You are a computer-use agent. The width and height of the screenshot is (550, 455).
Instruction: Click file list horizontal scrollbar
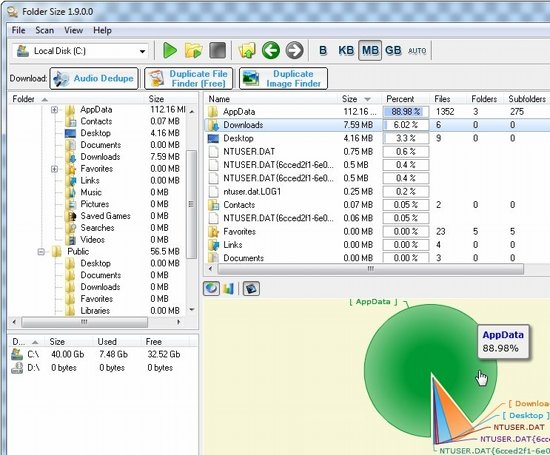coord(370,269)
